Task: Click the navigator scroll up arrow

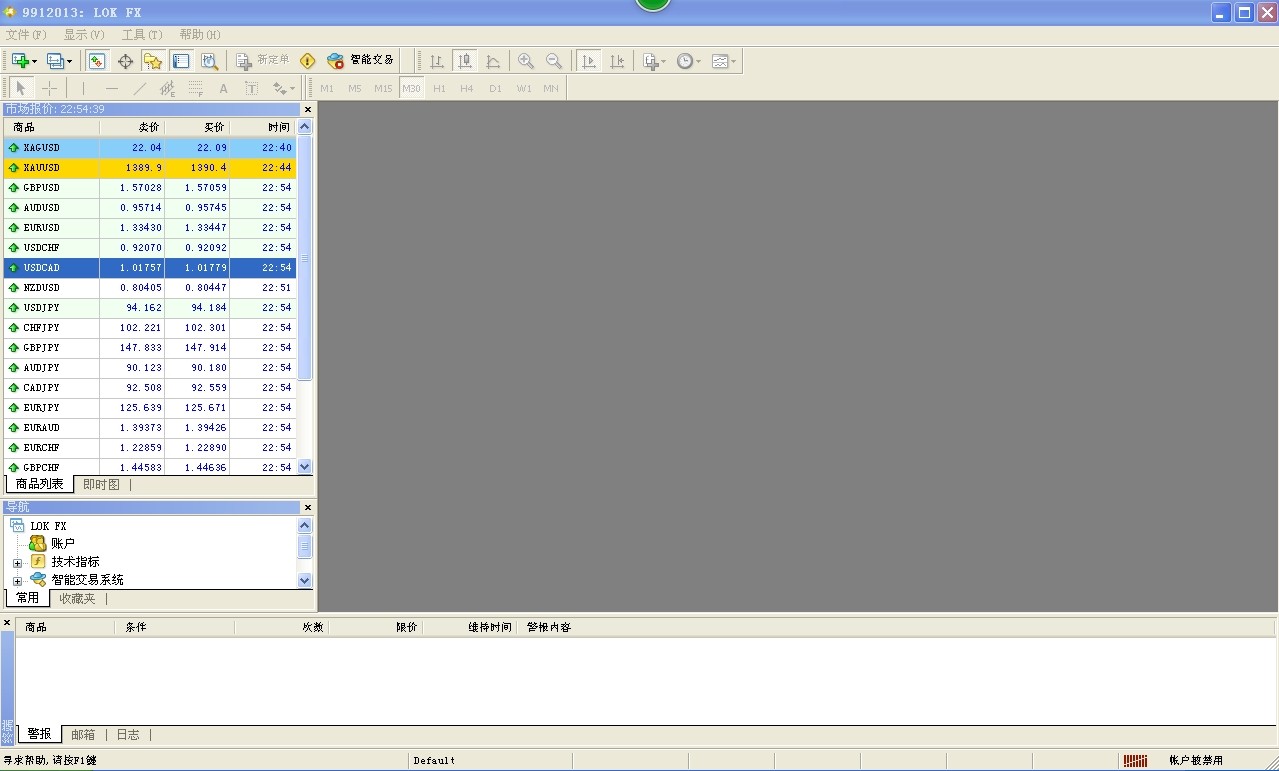Action: (305, 525)
